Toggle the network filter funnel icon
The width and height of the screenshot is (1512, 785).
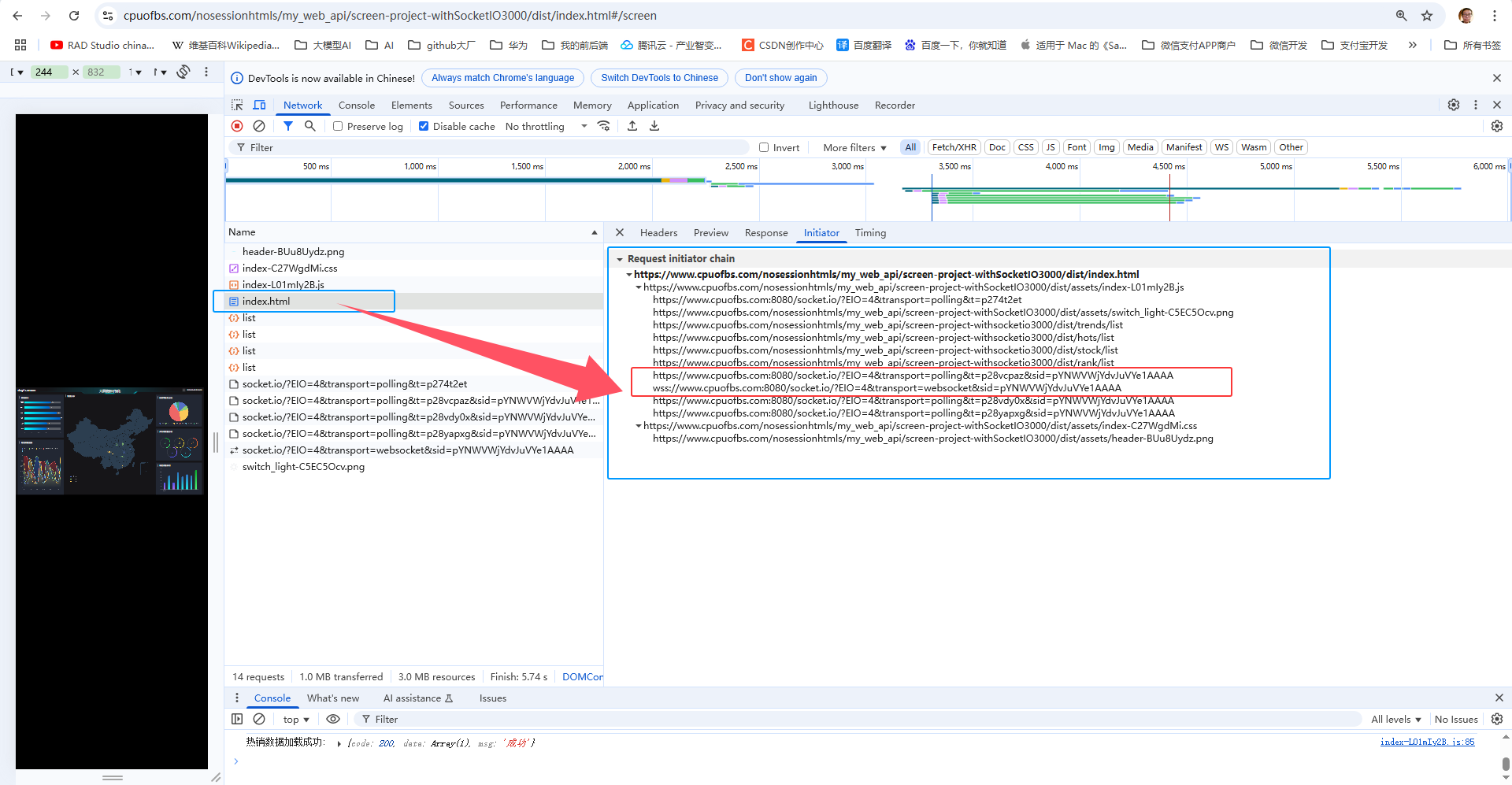[288, 126]
